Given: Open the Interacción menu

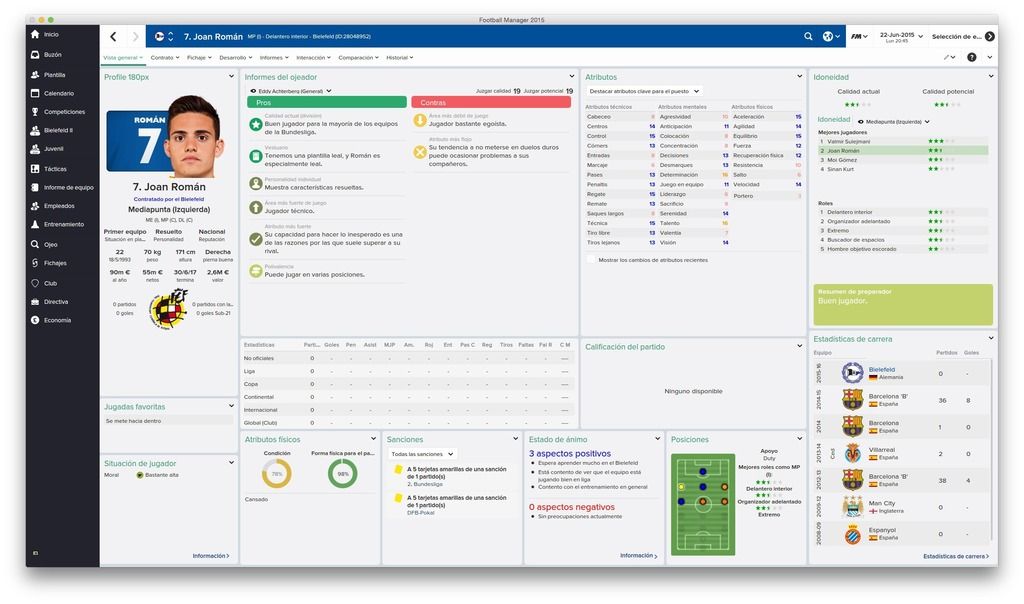Looking at the screenshot, I should 313,57.
